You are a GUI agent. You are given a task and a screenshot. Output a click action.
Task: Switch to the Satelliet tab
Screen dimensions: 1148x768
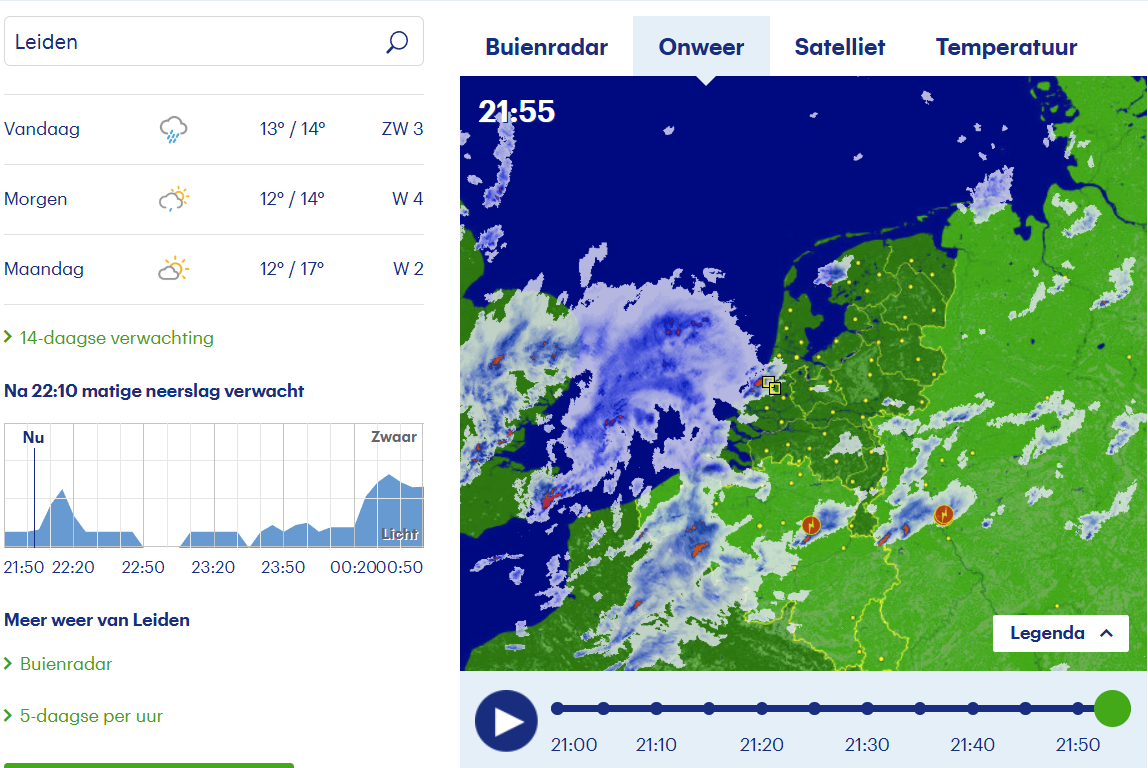840,47
